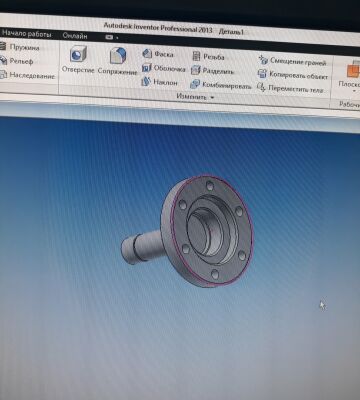Click the Рабочие panel label
Image resolution: width=360 pixels, height=400 pixels.
pos(349,105)
